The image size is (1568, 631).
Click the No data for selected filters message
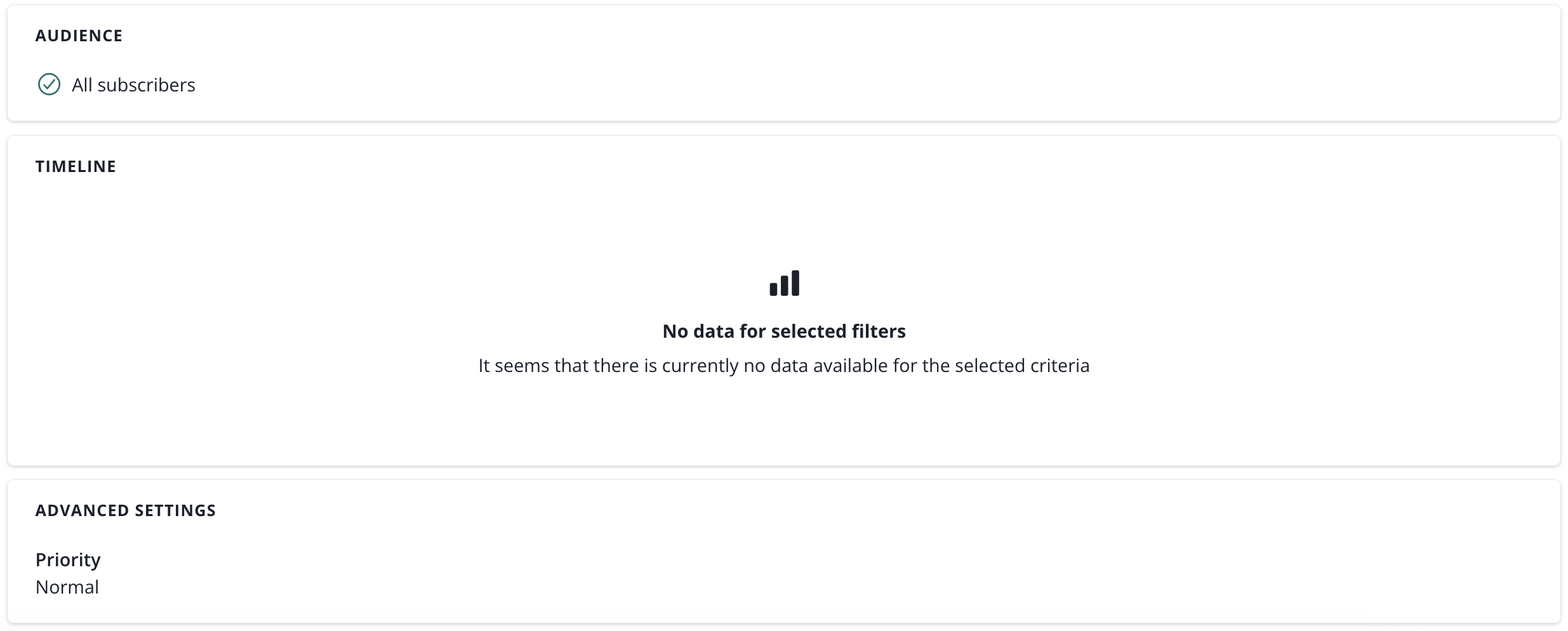tap(784, 331)
